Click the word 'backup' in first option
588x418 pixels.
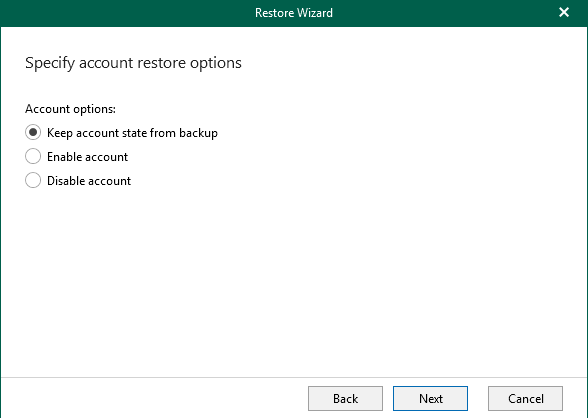click(198, 133)
